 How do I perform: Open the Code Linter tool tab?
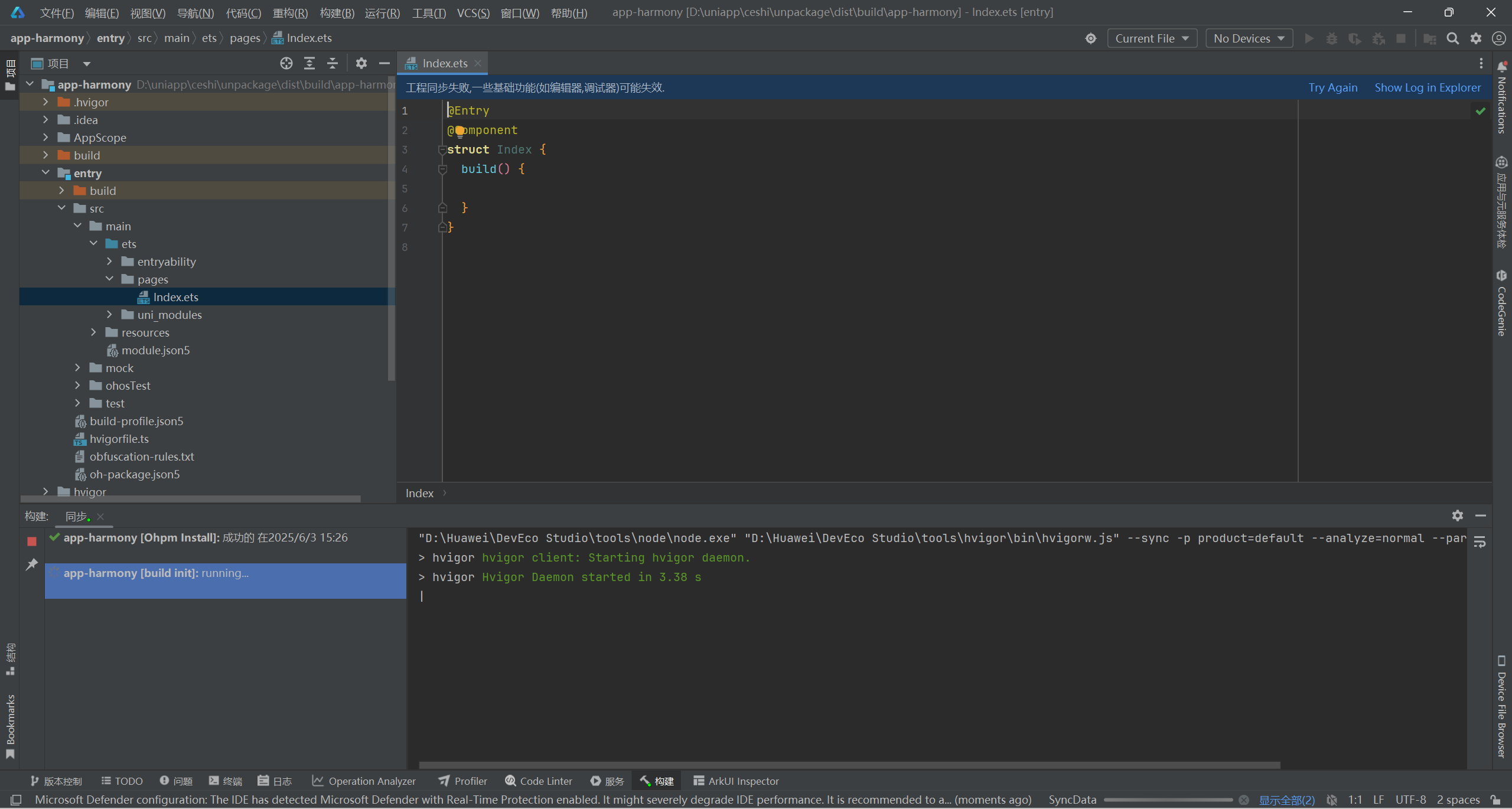[539, 781]
